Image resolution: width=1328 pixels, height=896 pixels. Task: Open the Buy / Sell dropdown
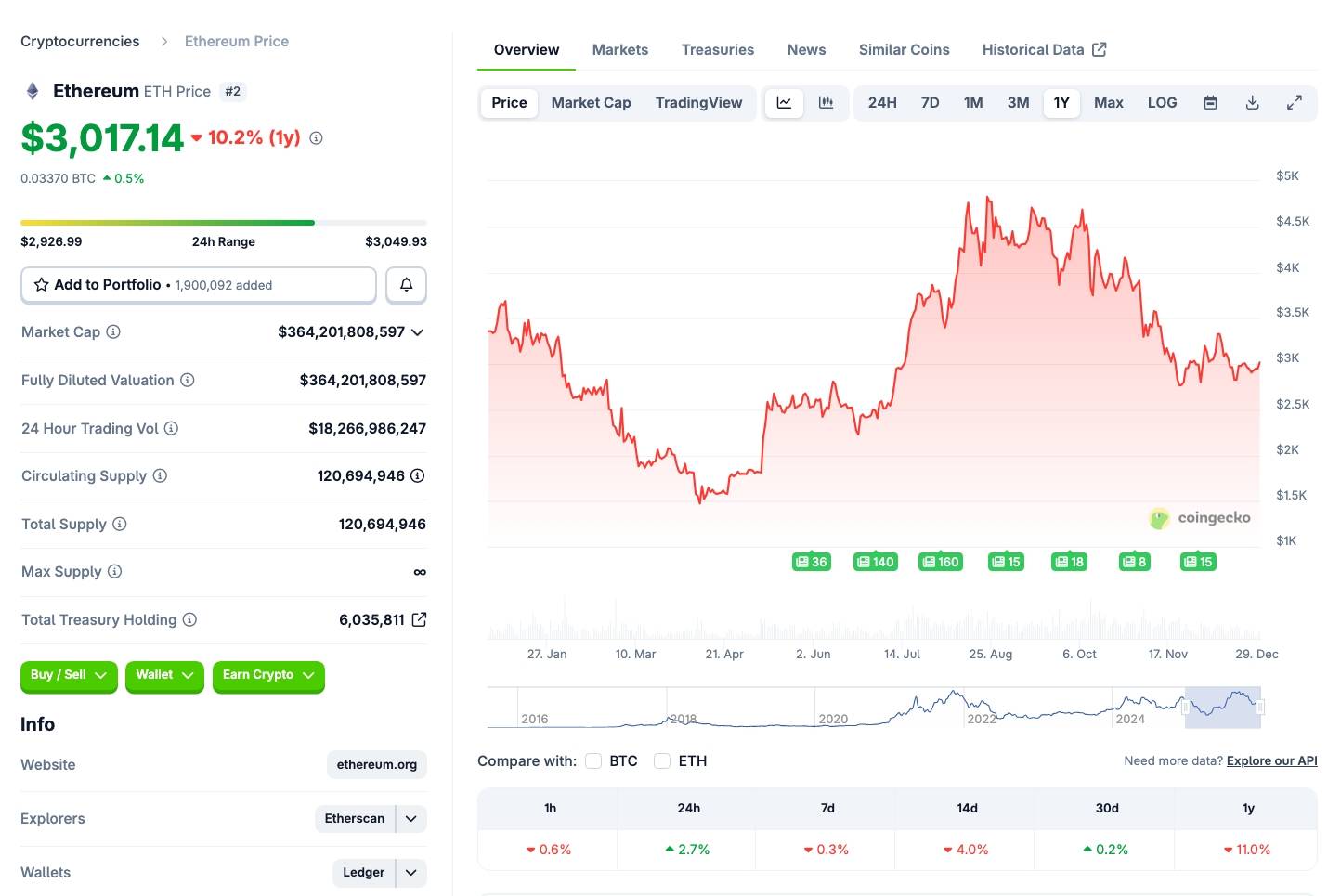pyautogui.click(x=69, y=675)
